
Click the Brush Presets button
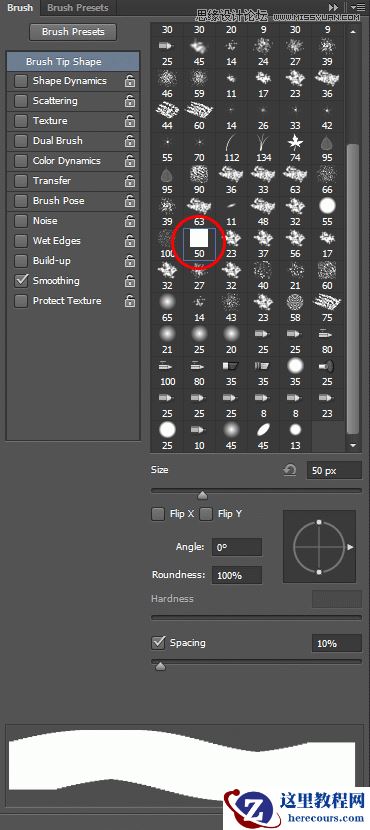pyautogui.click(x=73, y=32)
